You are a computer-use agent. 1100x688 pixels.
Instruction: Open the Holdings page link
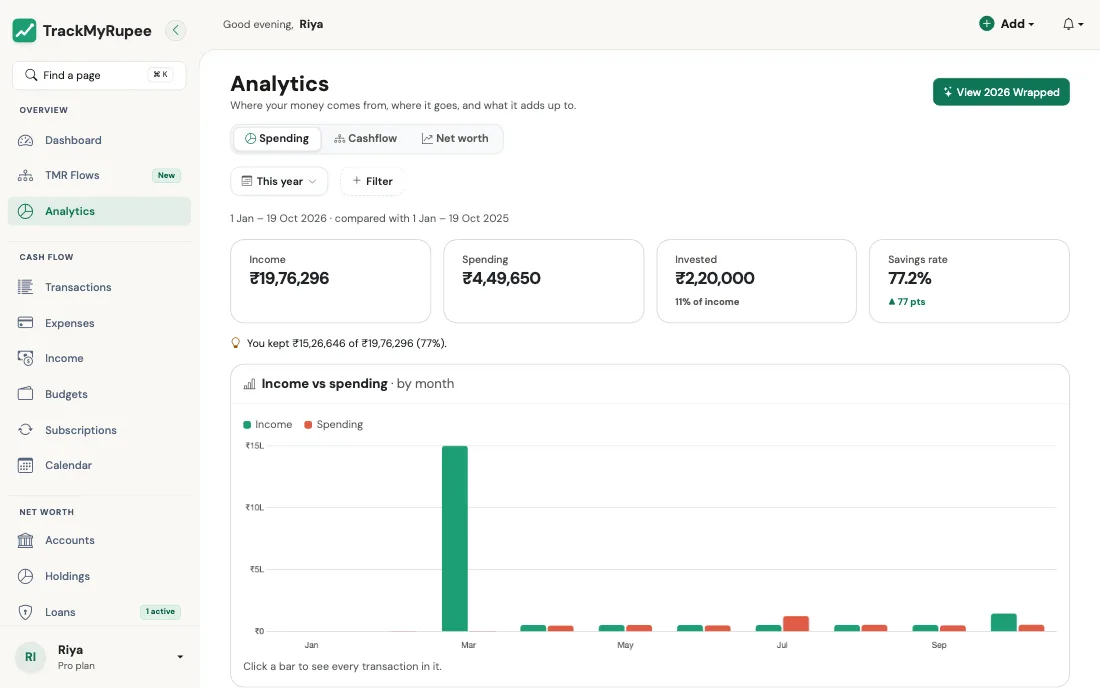(99, 576)
